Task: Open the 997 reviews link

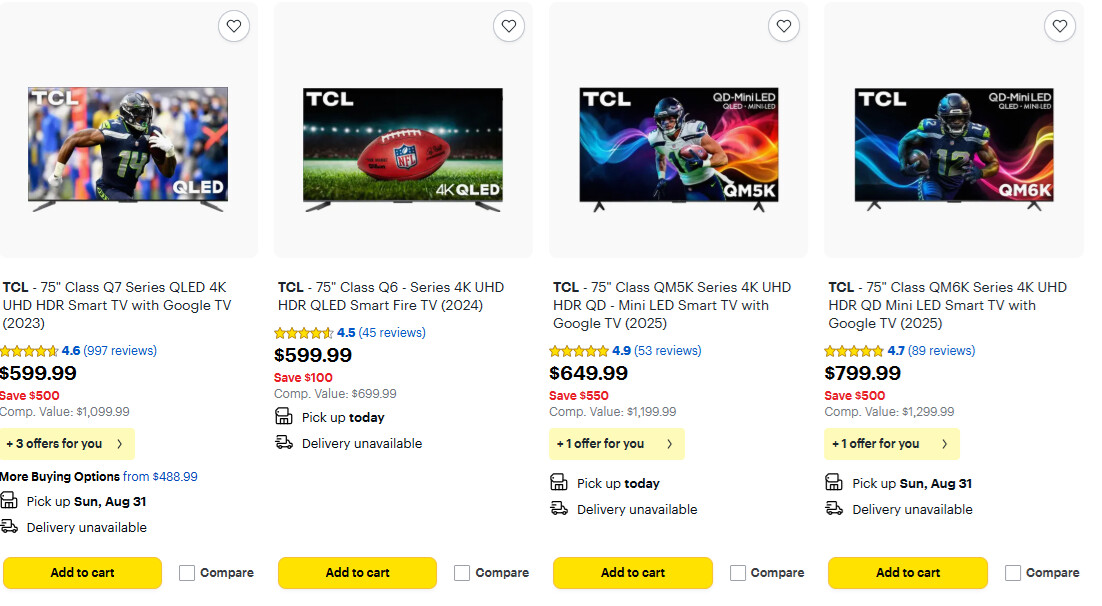Action: coord(120,351)
